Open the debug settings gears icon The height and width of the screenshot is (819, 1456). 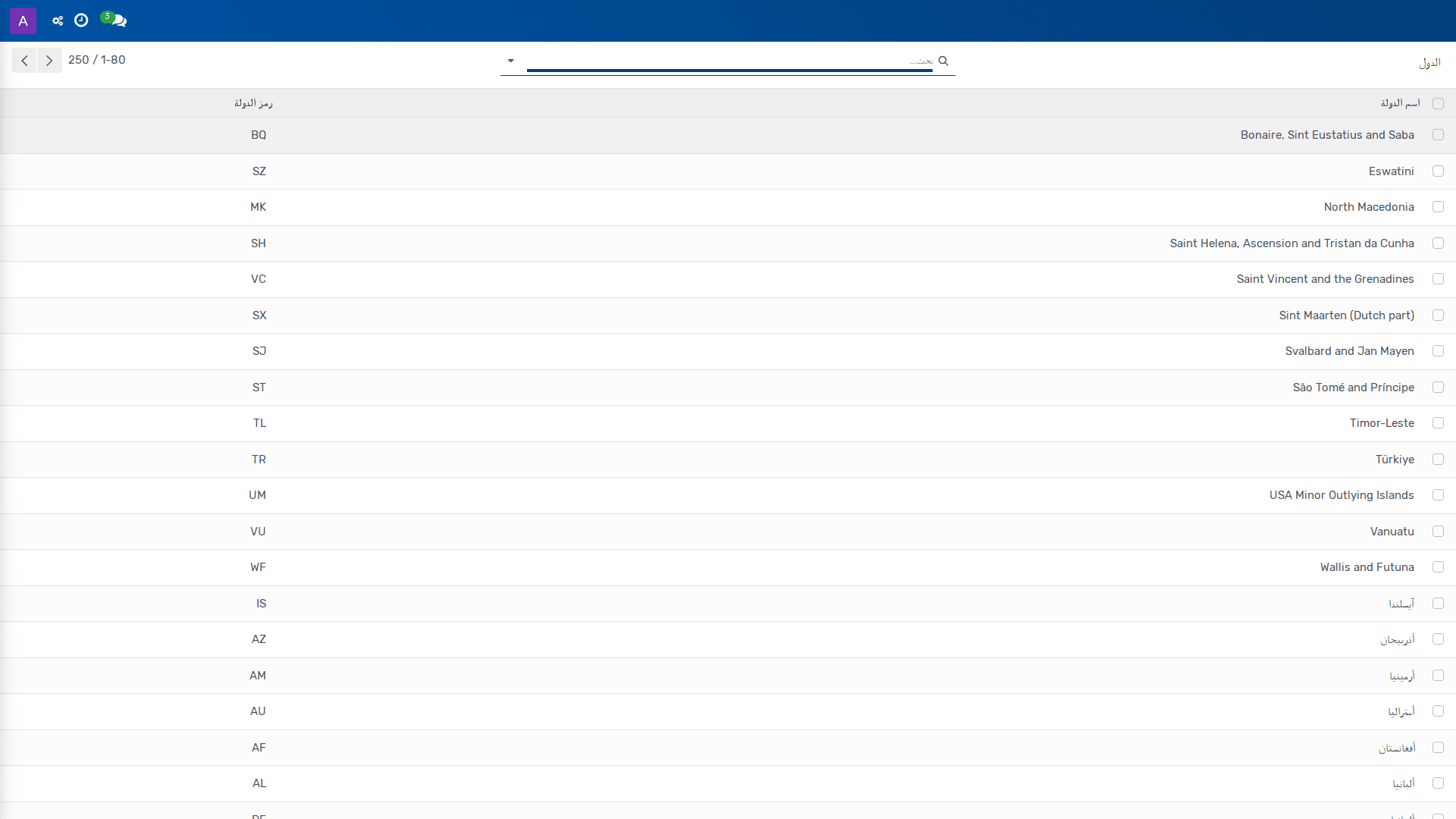pos(58,20)
